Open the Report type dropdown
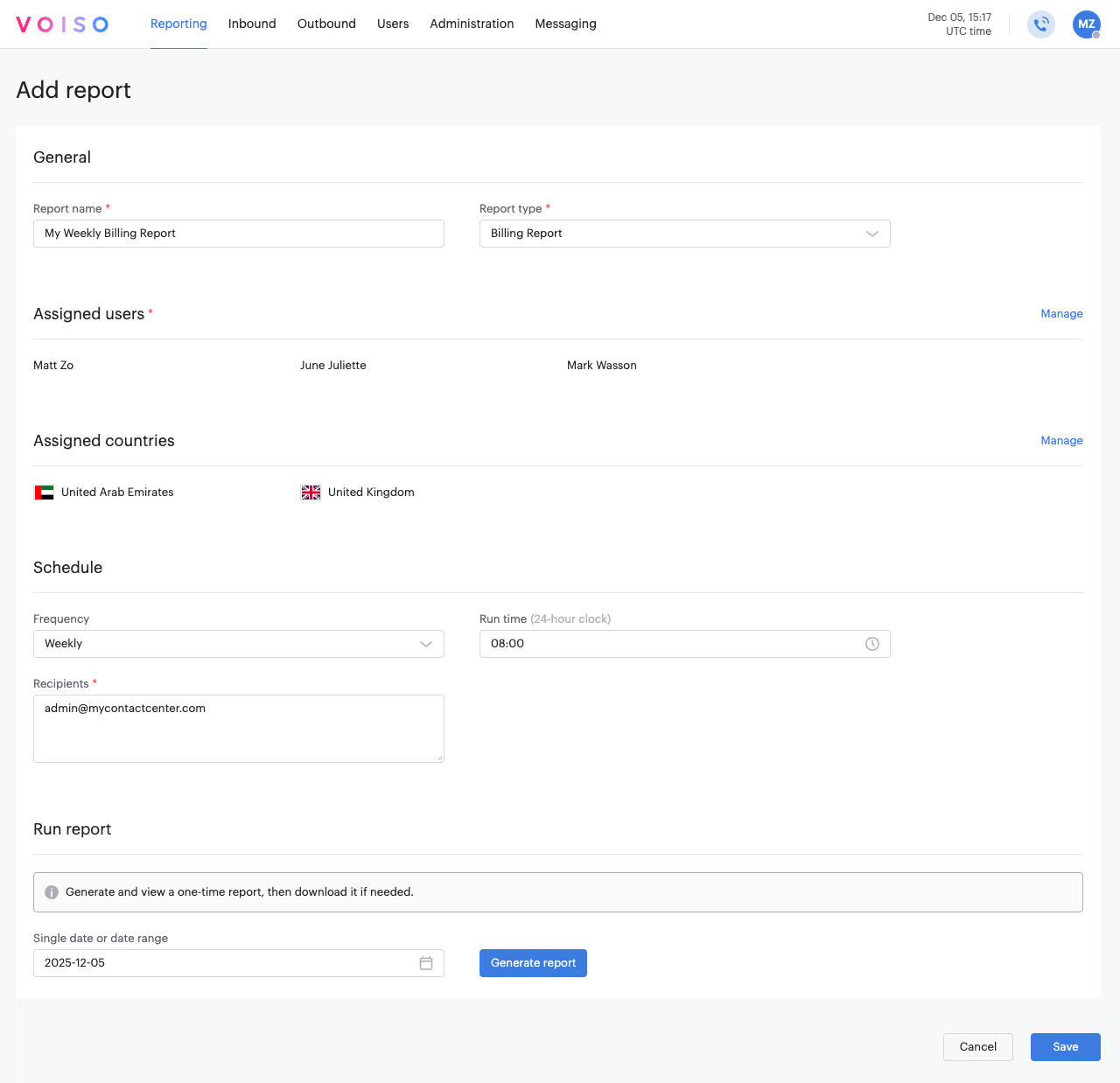The image size is (1120, 1083). pyautogui.click(x=871, y=234)
